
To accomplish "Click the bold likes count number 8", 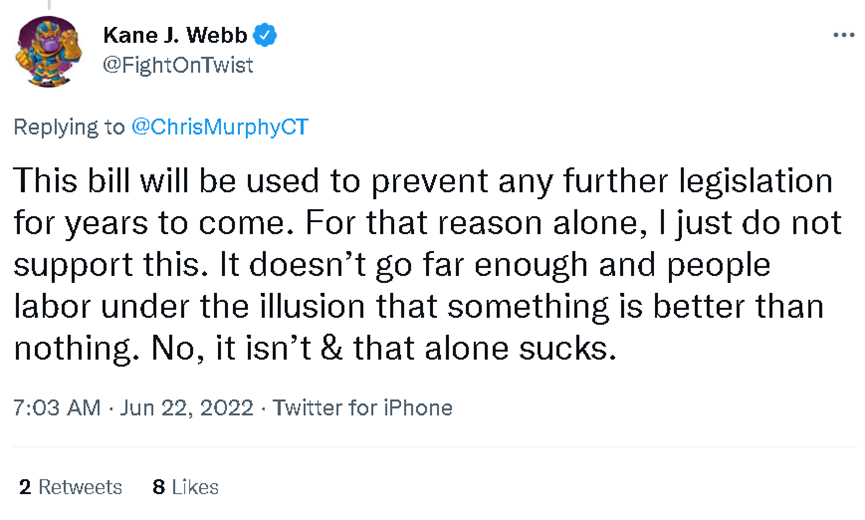I will [x=159, y=487].
